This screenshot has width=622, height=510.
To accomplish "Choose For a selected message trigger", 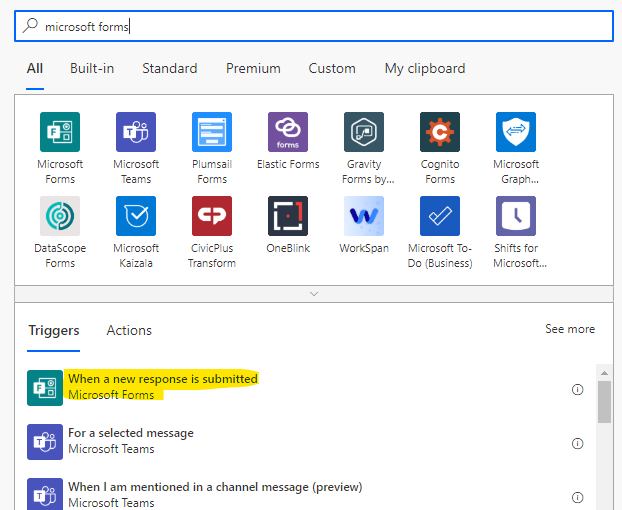I will 131,433.
